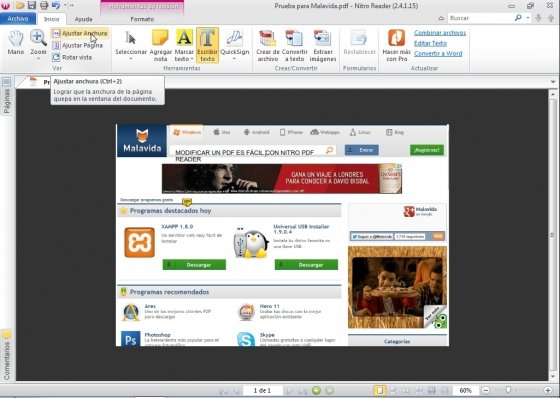This screenshot has height=398, width=560.
Task: Open the Comentarios side panel
Action: [x=6, y=355]
